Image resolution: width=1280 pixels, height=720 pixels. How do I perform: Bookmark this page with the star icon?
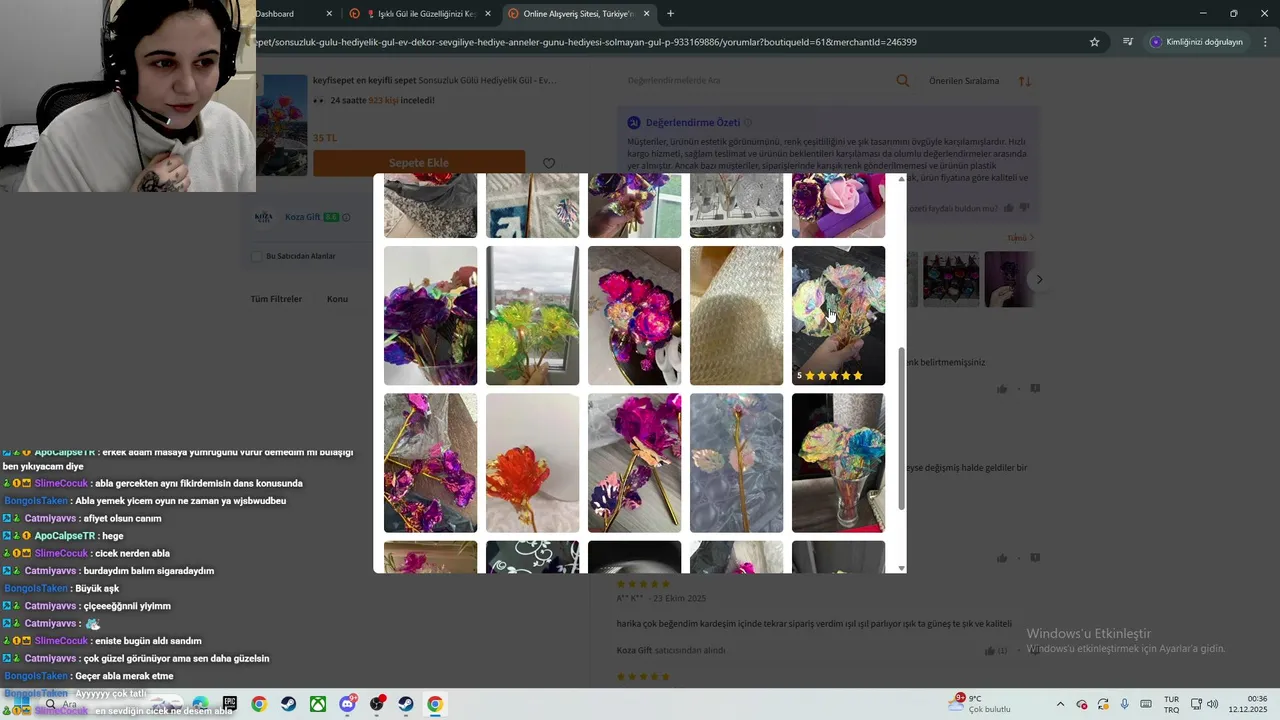tap(1094, 42)
